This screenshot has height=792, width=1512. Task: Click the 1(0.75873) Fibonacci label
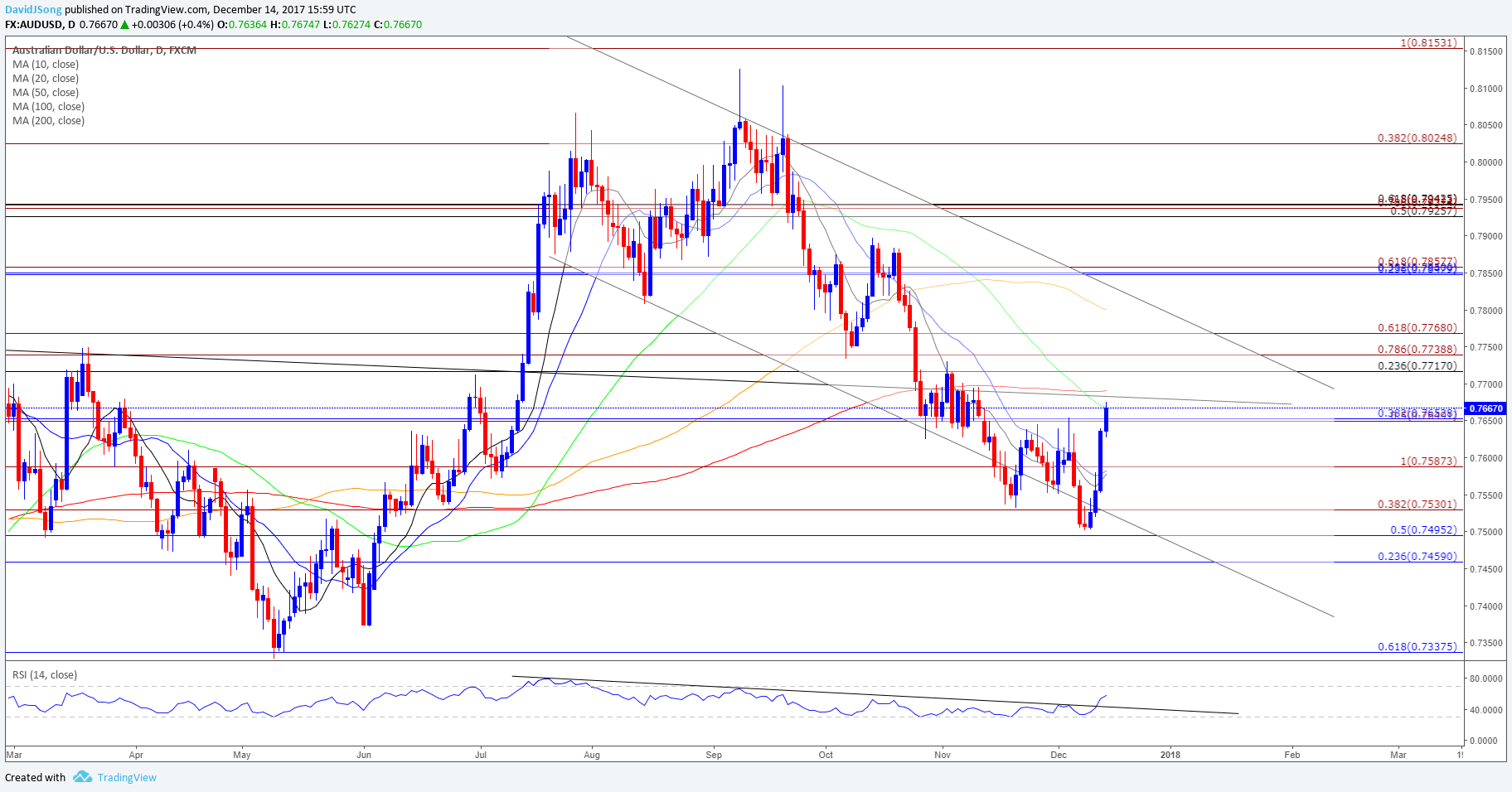tap(1428, 461)
